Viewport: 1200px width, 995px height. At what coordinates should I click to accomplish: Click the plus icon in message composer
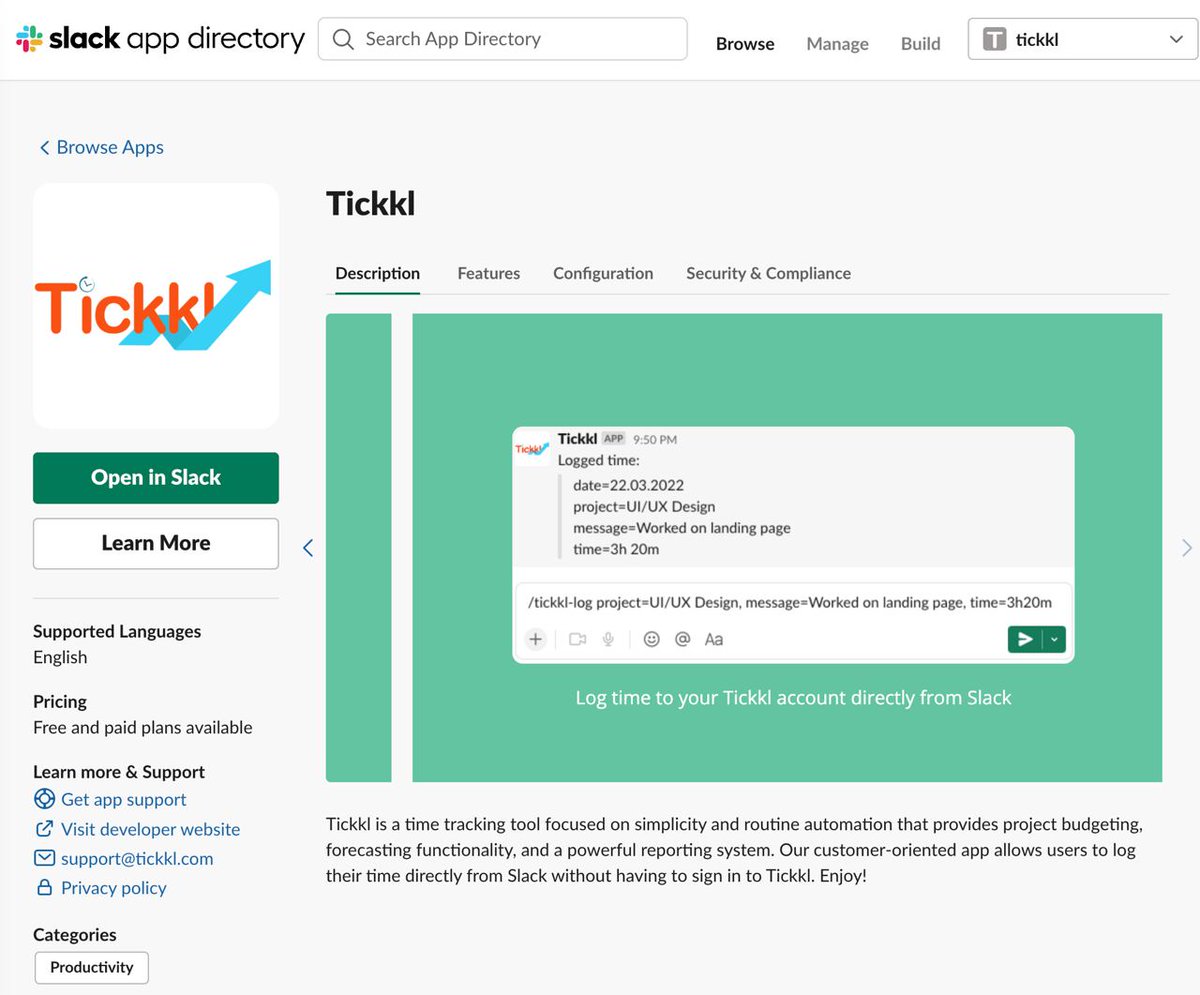pyautogui.click(x=536, y=639)
